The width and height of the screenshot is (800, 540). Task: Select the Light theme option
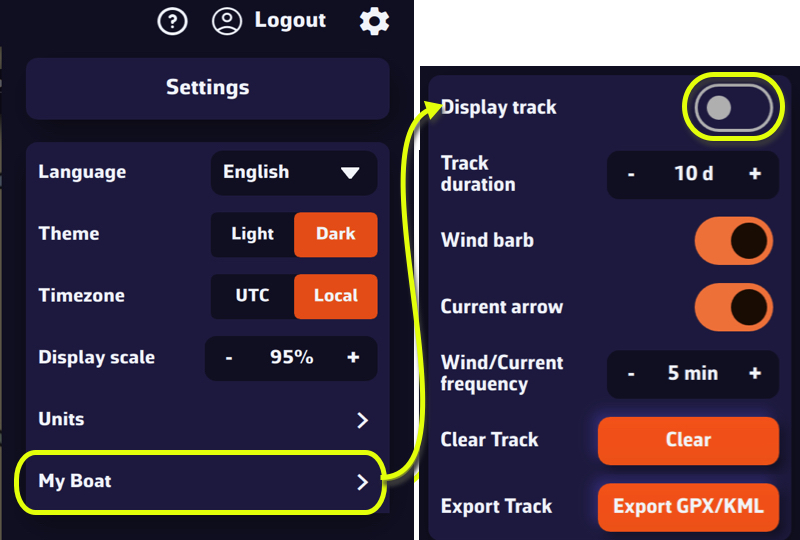coord(252,234)
